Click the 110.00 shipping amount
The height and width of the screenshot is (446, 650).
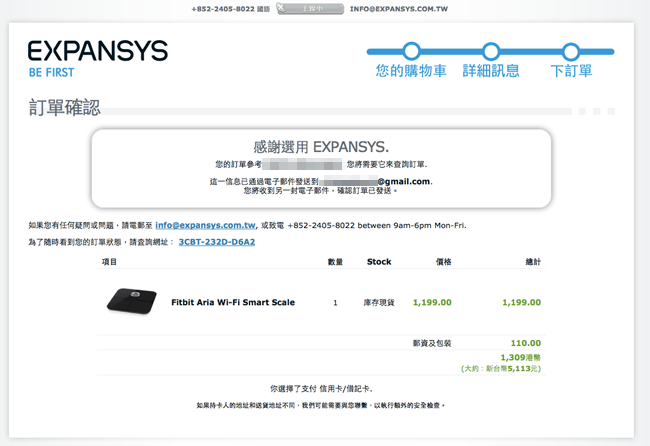click(526, 343)
